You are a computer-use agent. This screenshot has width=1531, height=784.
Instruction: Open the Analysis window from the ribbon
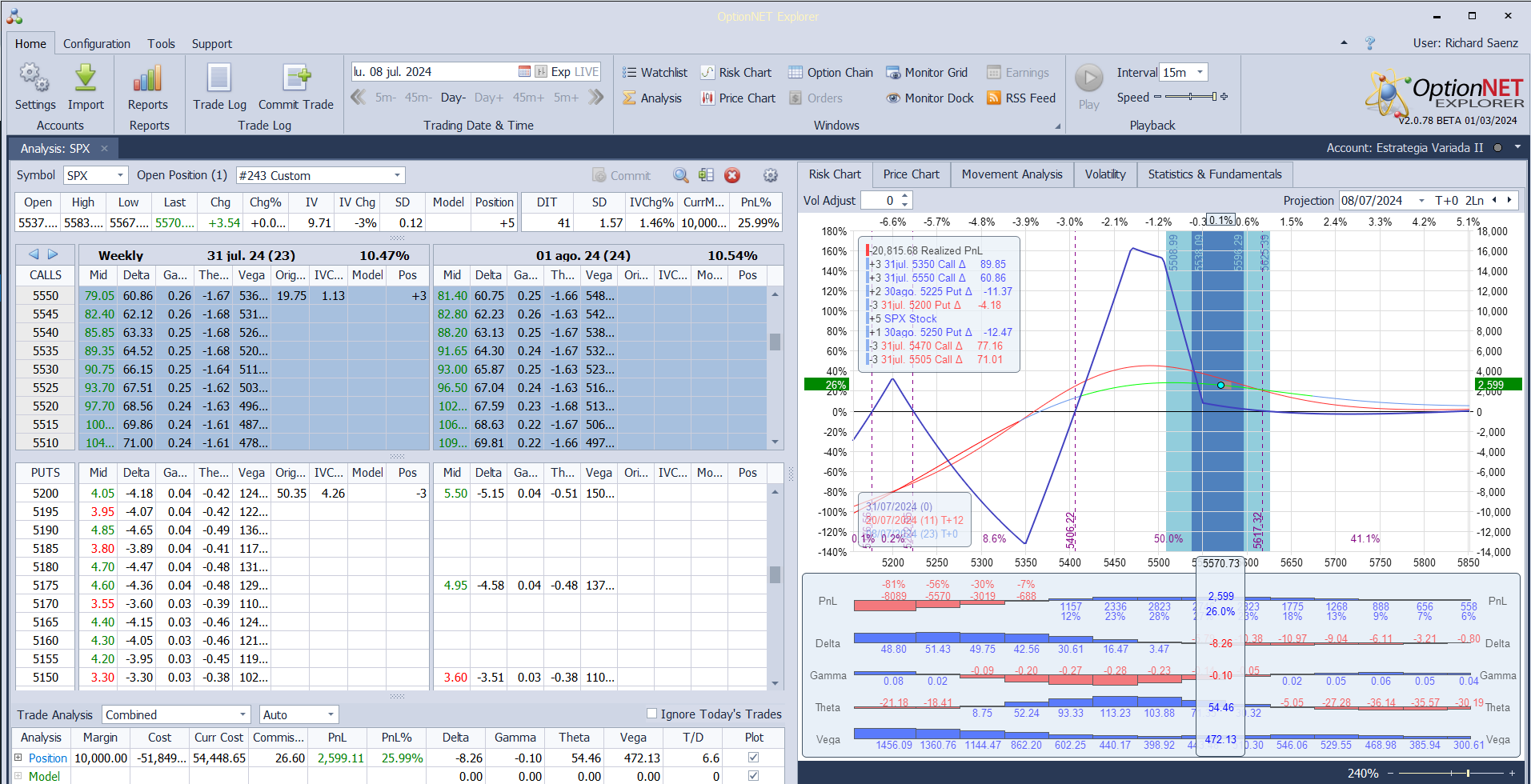pyautogui.click(x=652, y=98)
